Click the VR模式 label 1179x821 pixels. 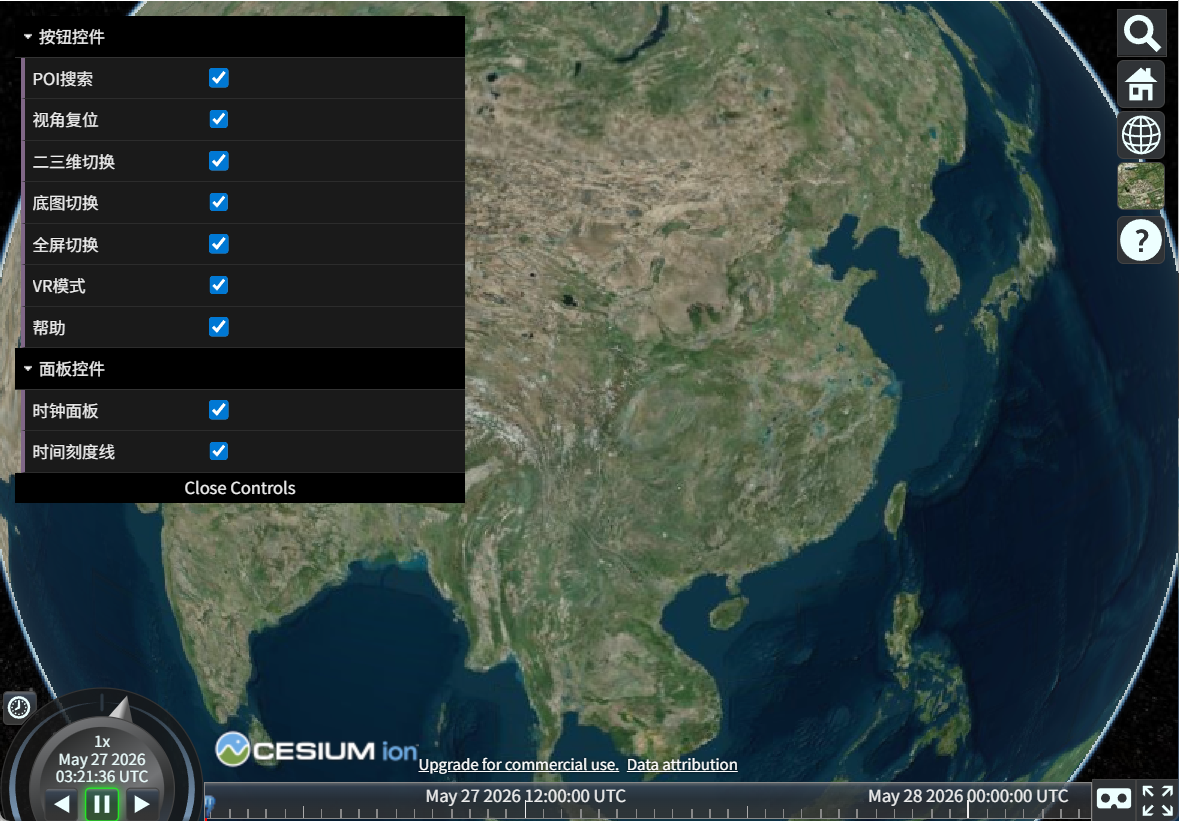[x=59, y=286]
